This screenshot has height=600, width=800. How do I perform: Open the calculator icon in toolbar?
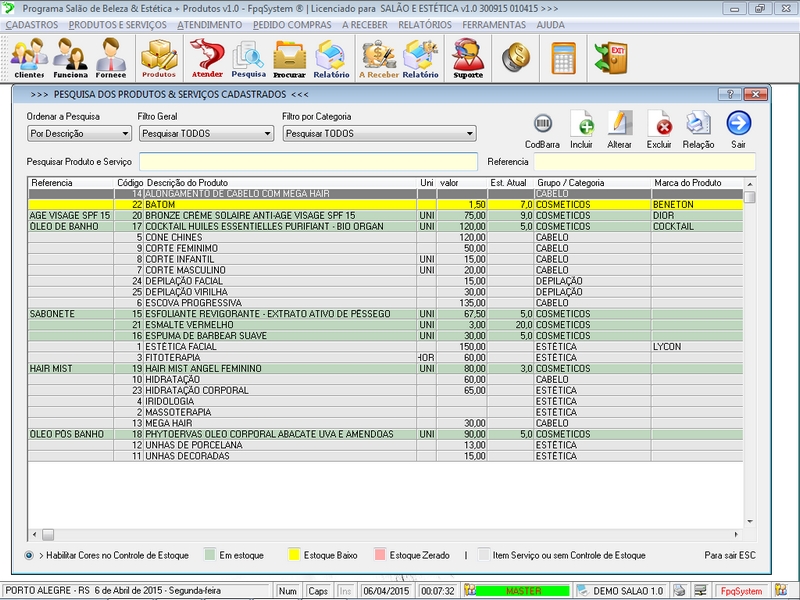pyautogui.click(x=563, y=58)
